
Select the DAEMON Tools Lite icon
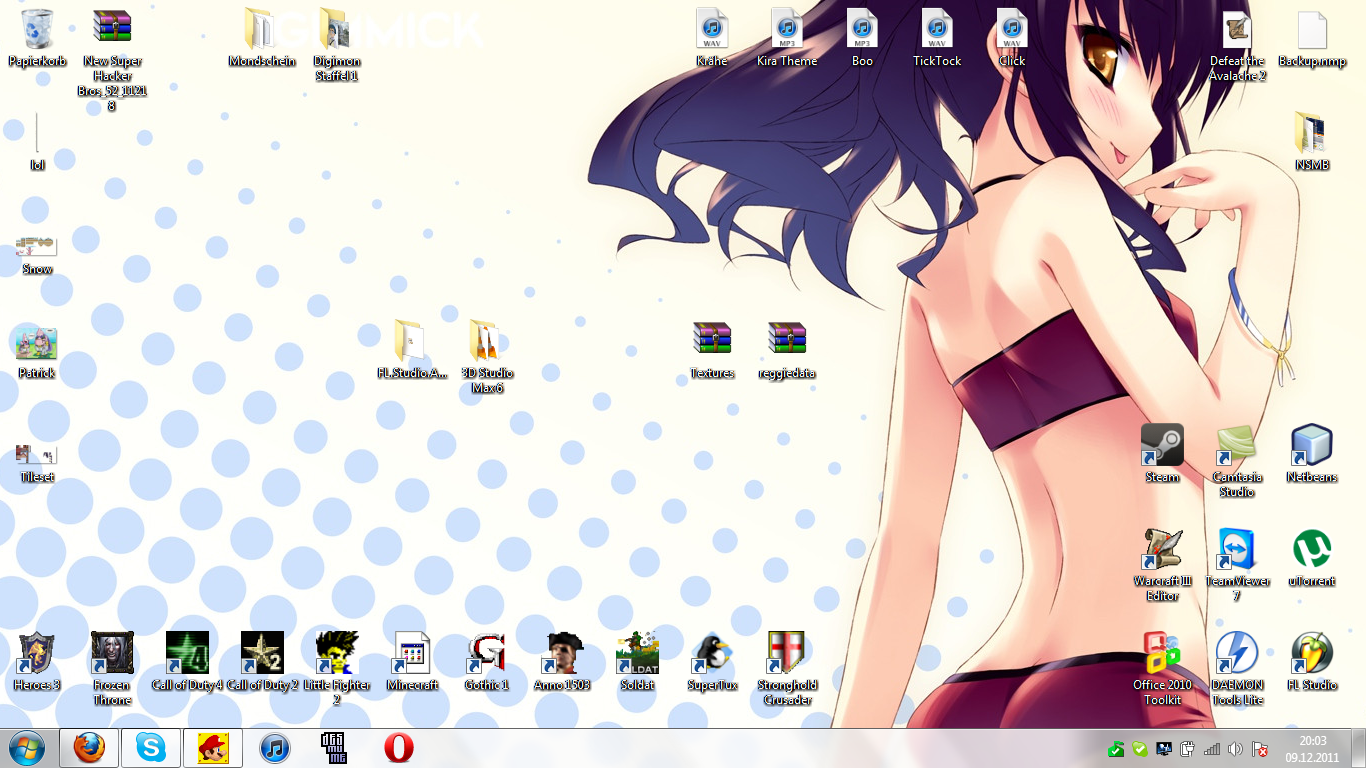click(1237, 654)
